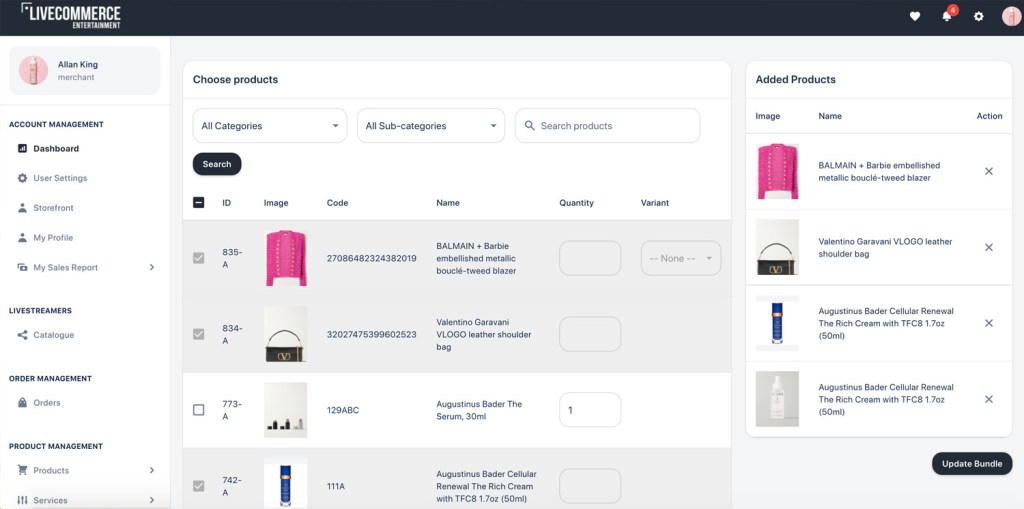The height and width of the screenshot is (509, 1024).
Task: Click the search magnifier icon
Action: (x=529, y=126)
